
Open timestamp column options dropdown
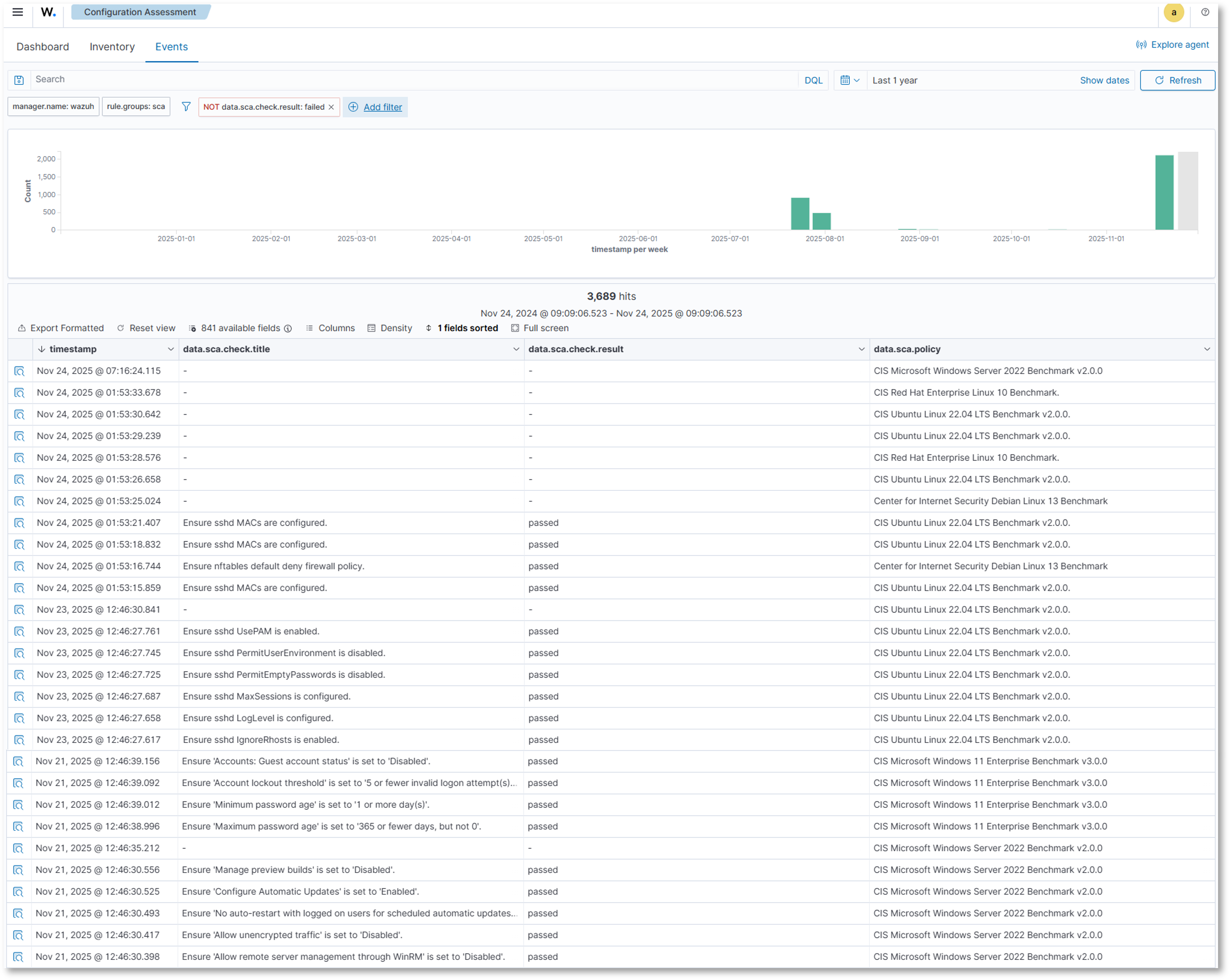[x=171, y=349]
